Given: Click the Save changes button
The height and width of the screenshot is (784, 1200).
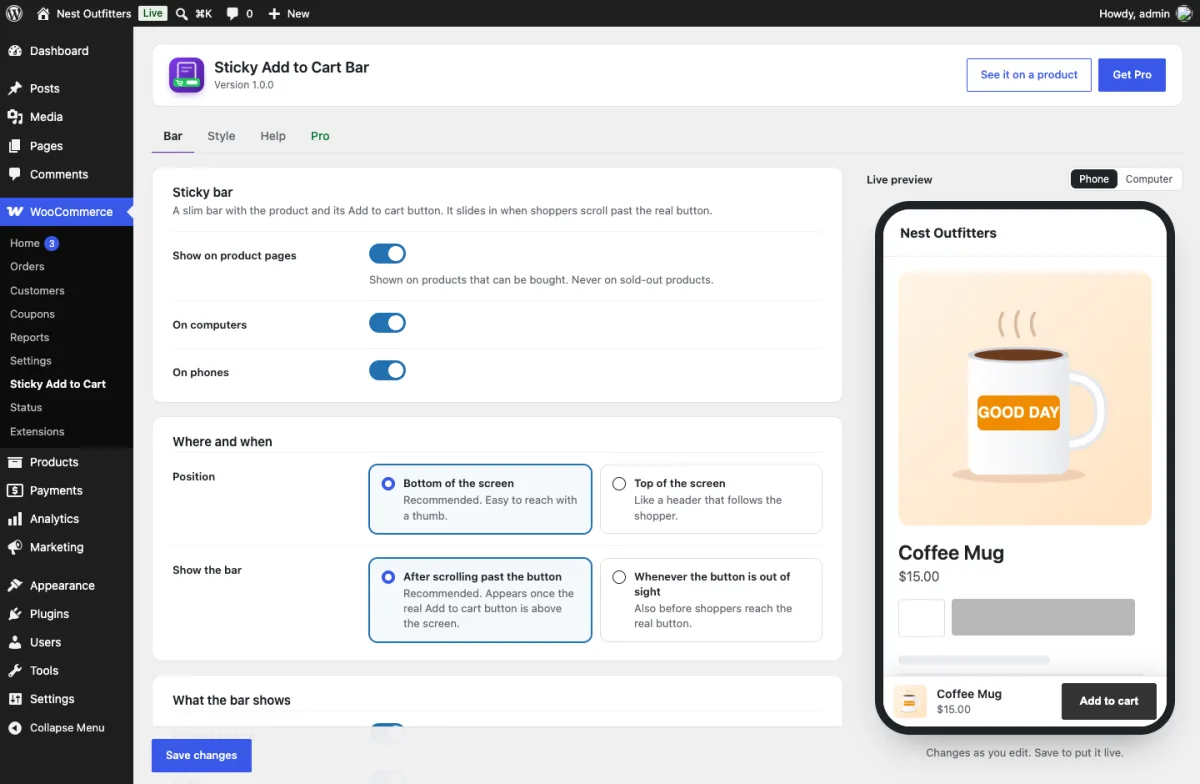Looking at the screenshot, I should point(201,755).
